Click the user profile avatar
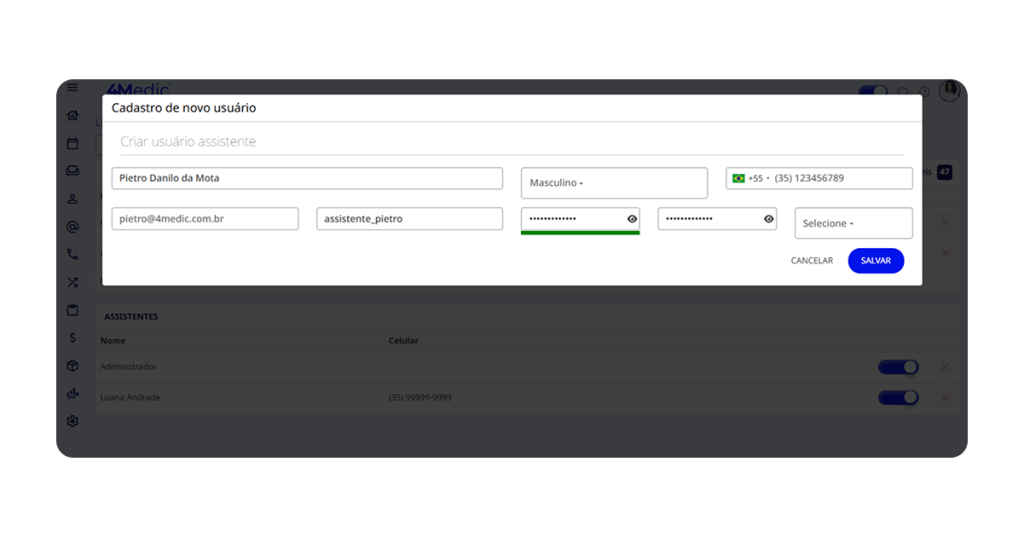Screen dimensions: 1024x537 coord(949,91)
